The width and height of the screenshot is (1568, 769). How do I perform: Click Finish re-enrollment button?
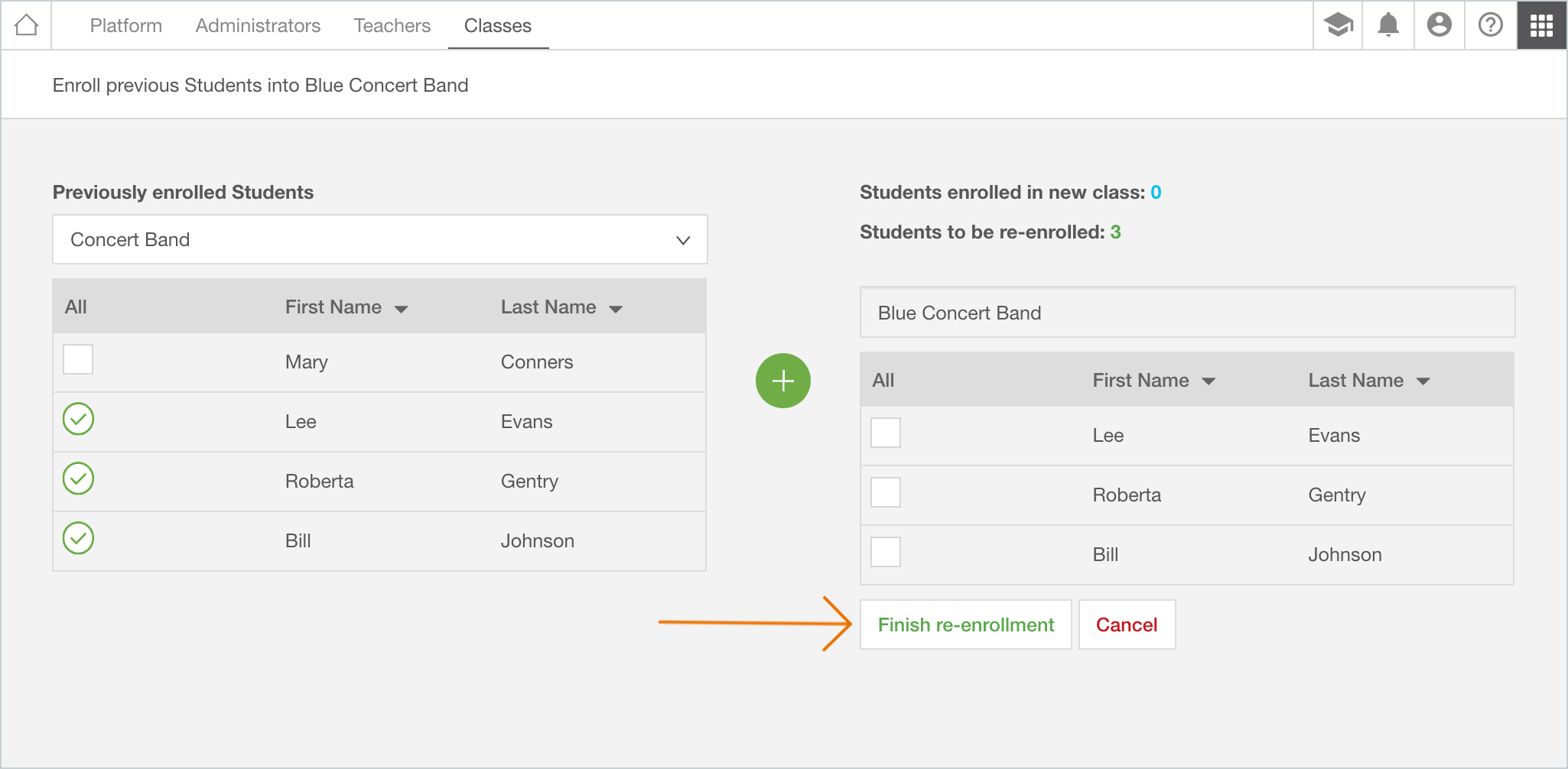tap(965, 625)
